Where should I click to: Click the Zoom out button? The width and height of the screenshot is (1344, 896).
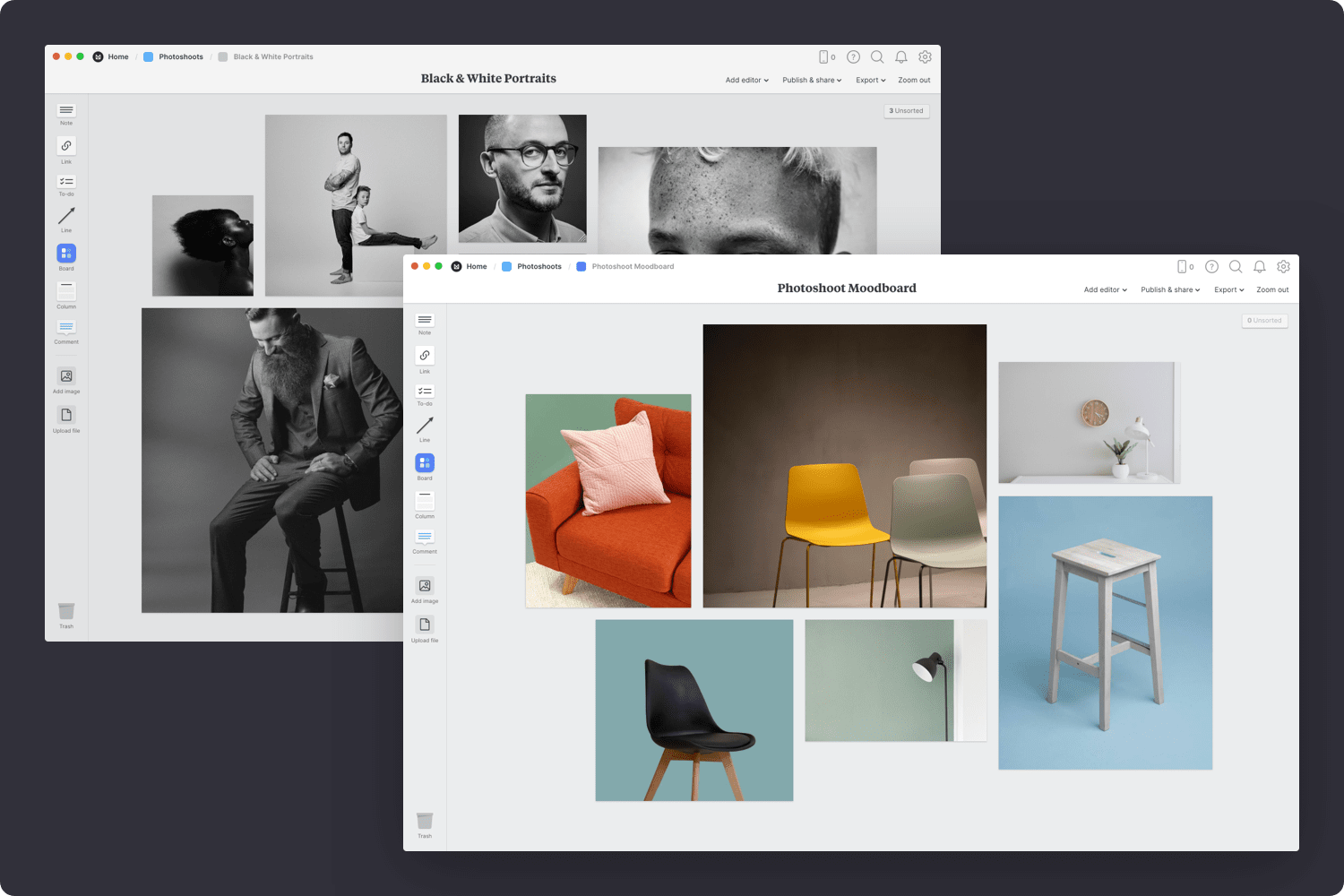pyautogui.click(x=1272, y=289)
